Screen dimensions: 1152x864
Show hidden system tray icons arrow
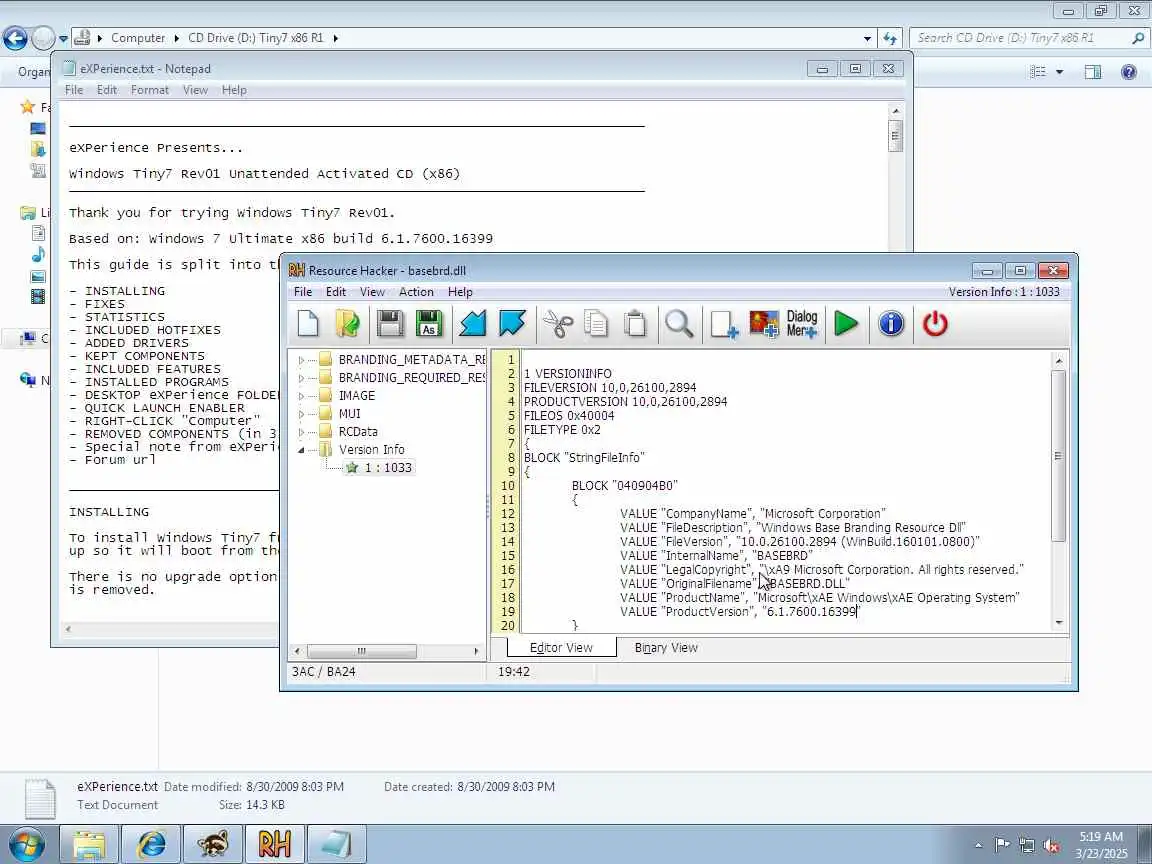tap(978, 846)
